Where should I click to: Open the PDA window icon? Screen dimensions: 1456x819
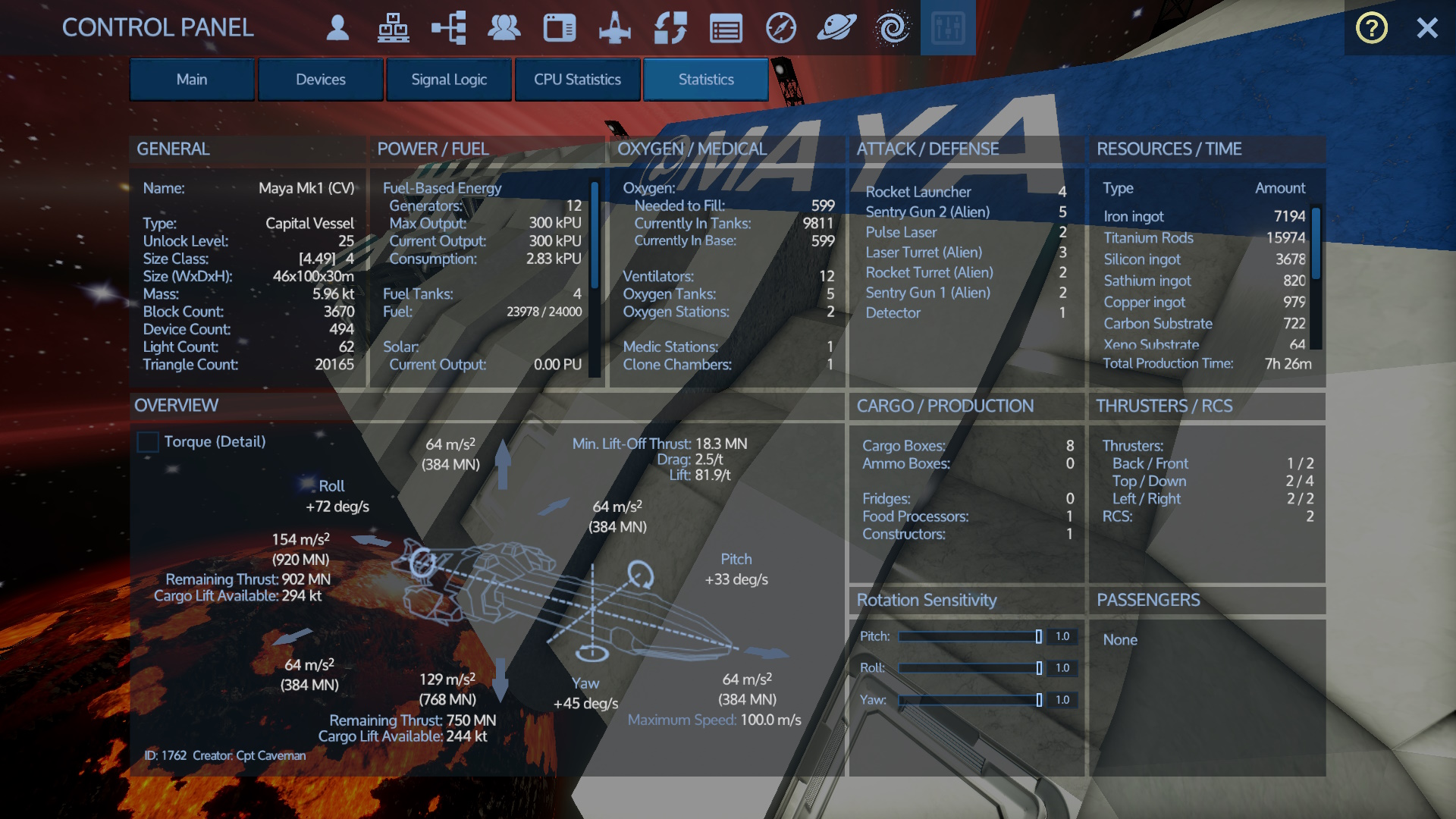point(560,28)
